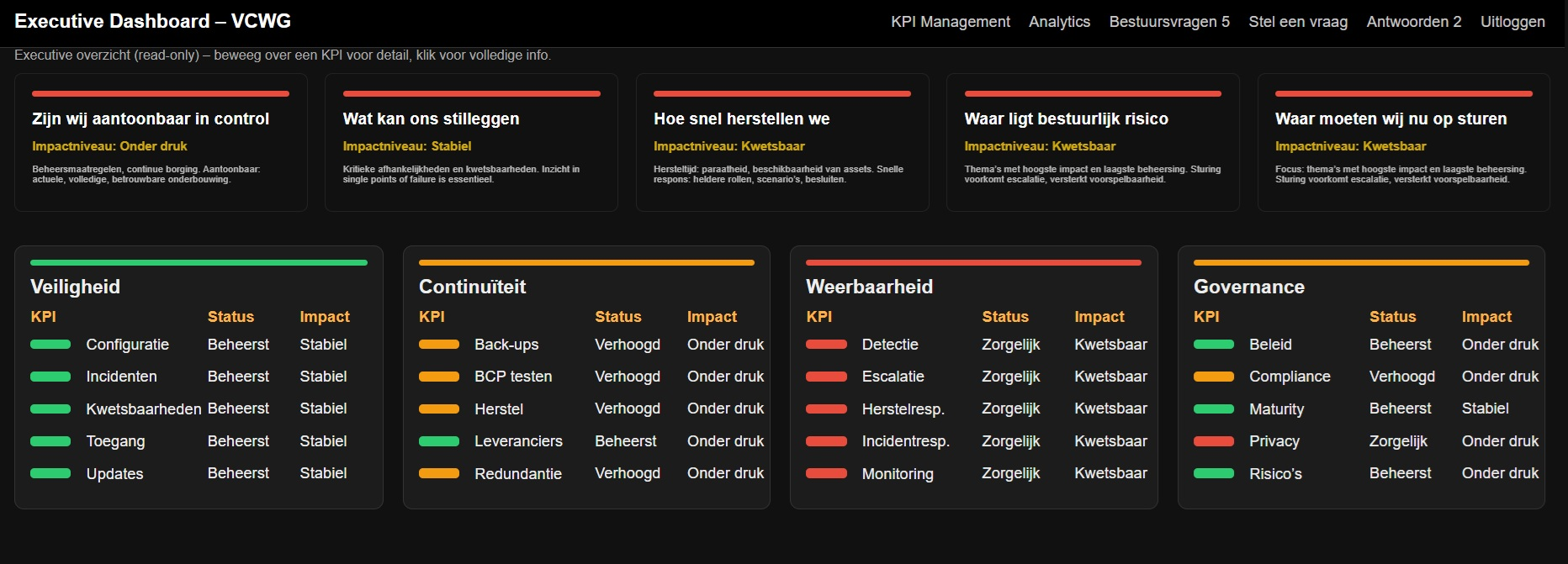
Task: Open 'Waar ligt bestuurlijk risico' card
Action: click(1093, 142)
